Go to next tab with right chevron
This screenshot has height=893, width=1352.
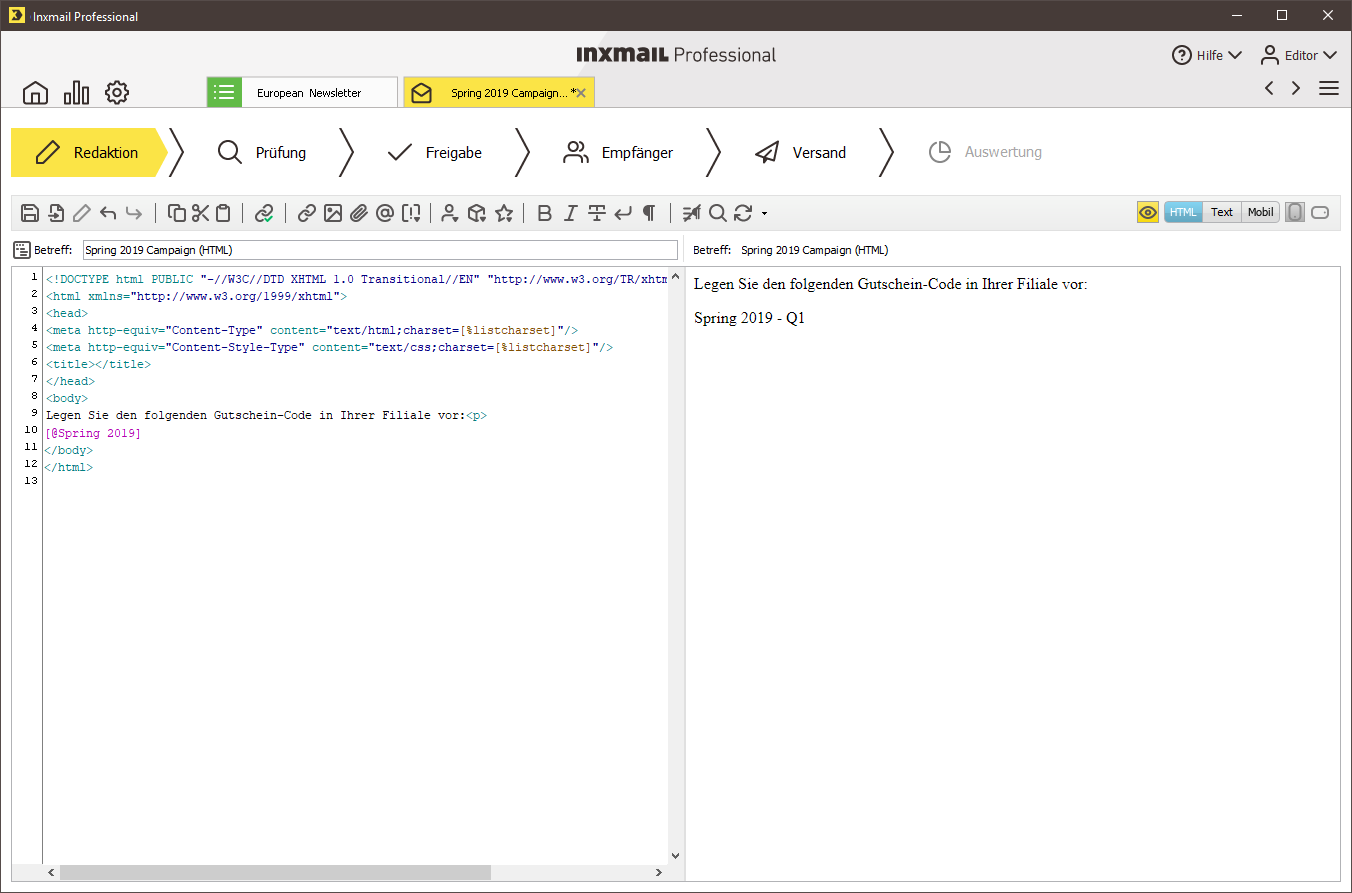point(1296,88)
